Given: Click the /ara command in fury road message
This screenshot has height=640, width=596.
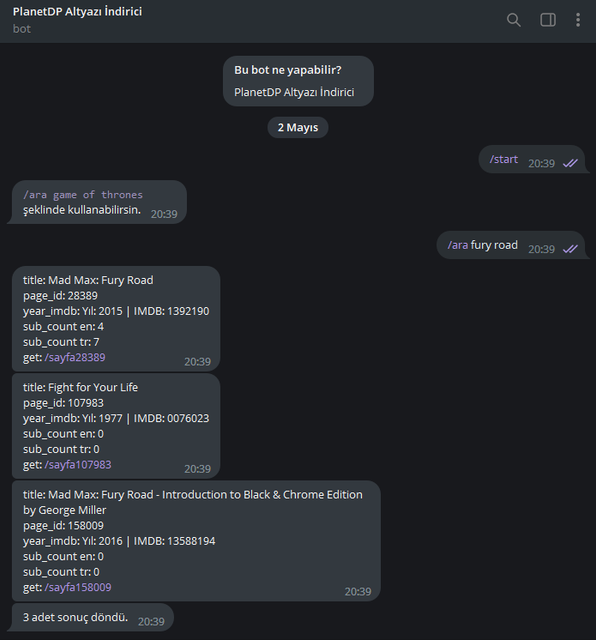Looking at the screenshot, I should pyautogui.click(x=458, y=245).
